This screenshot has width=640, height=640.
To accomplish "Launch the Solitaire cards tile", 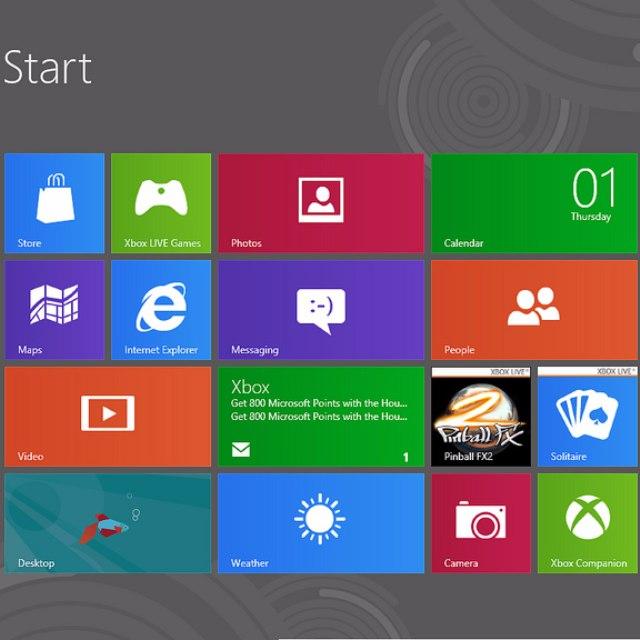I will click(588, 416).
